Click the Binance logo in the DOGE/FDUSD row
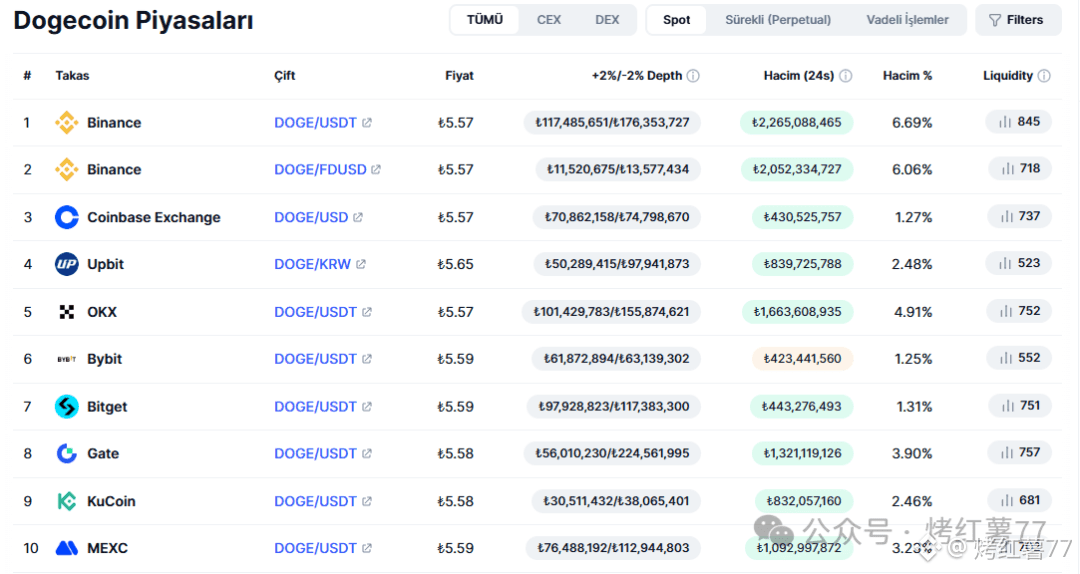The image size is (1080, 574). (x=67, y=170)
